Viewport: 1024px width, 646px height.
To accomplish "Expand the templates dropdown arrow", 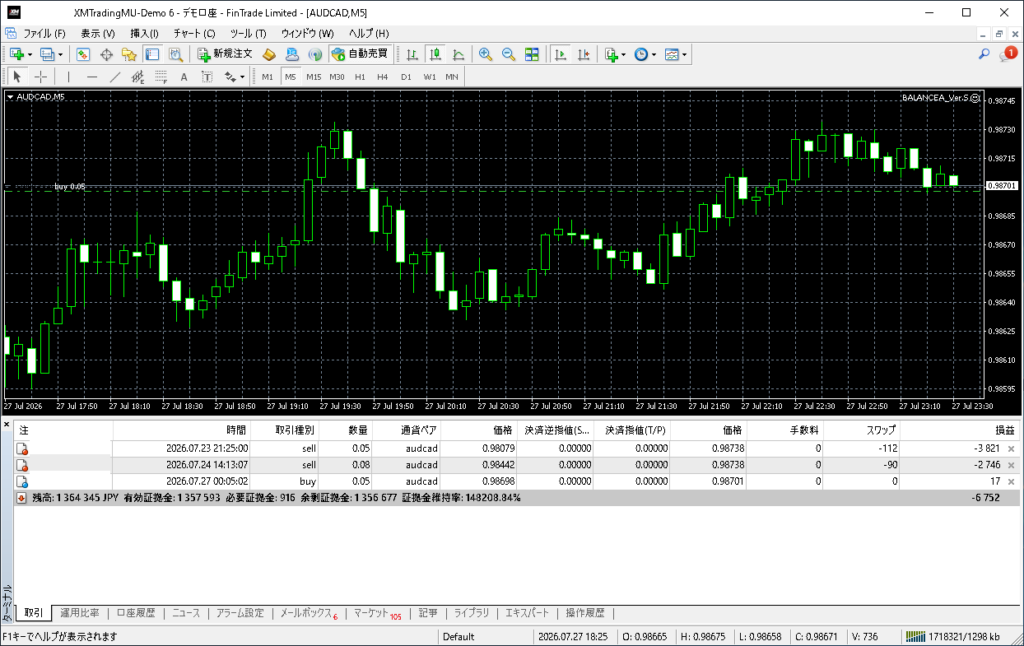I will (684, 55).
